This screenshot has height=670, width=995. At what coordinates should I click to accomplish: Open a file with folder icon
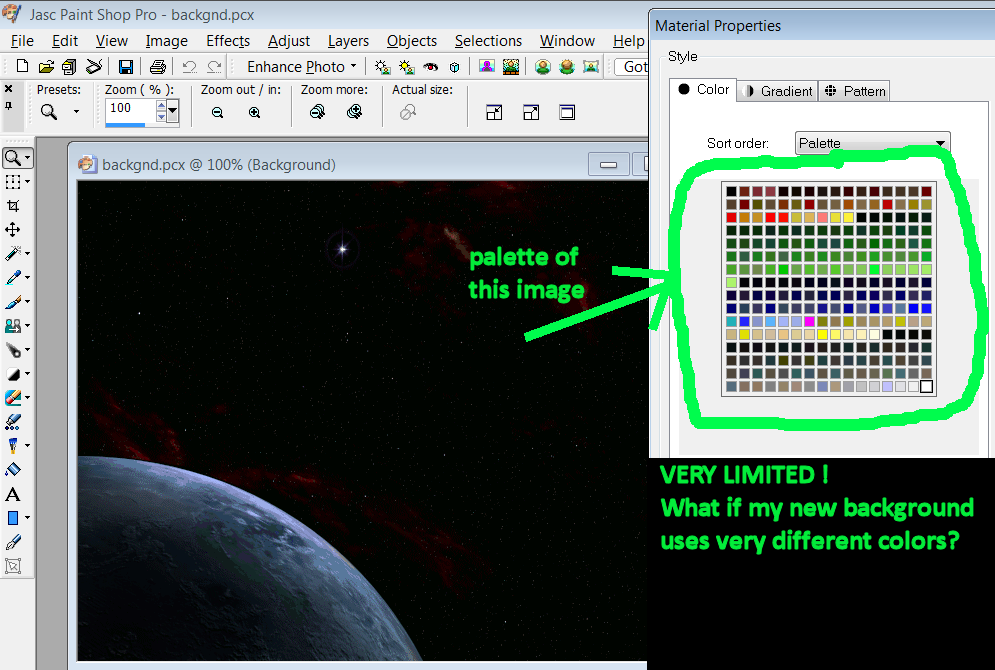click(46, 67)
